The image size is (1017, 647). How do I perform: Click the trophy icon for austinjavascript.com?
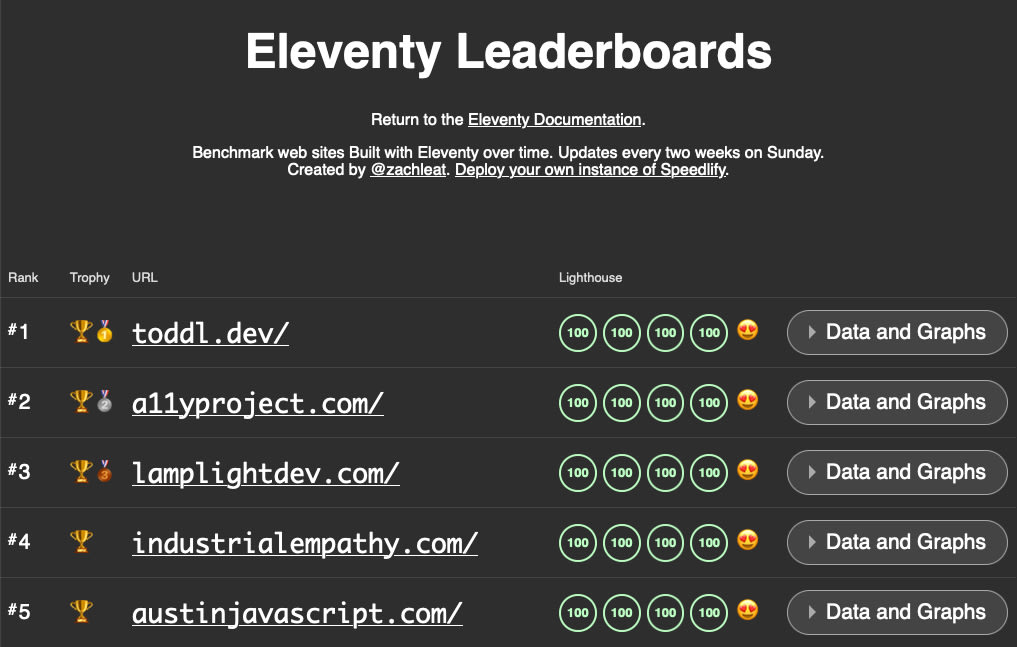point(81,611)
